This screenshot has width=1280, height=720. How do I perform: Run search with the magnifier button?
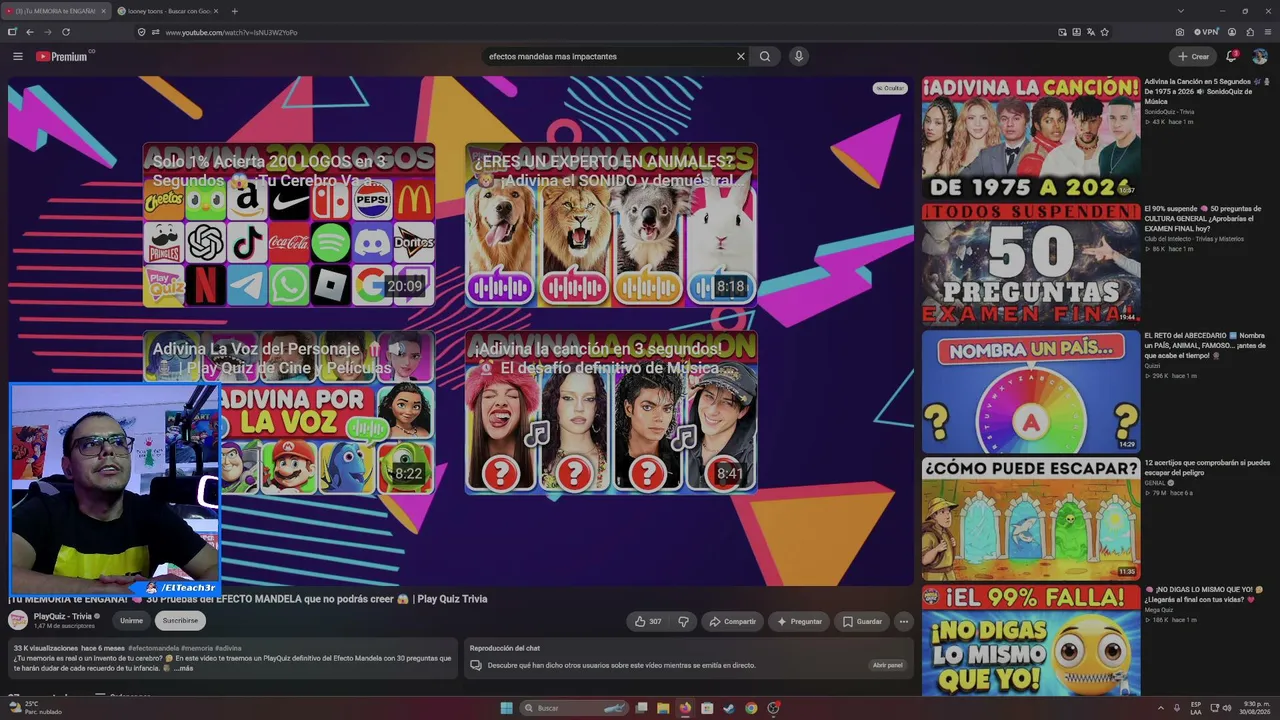pos(765,56)
